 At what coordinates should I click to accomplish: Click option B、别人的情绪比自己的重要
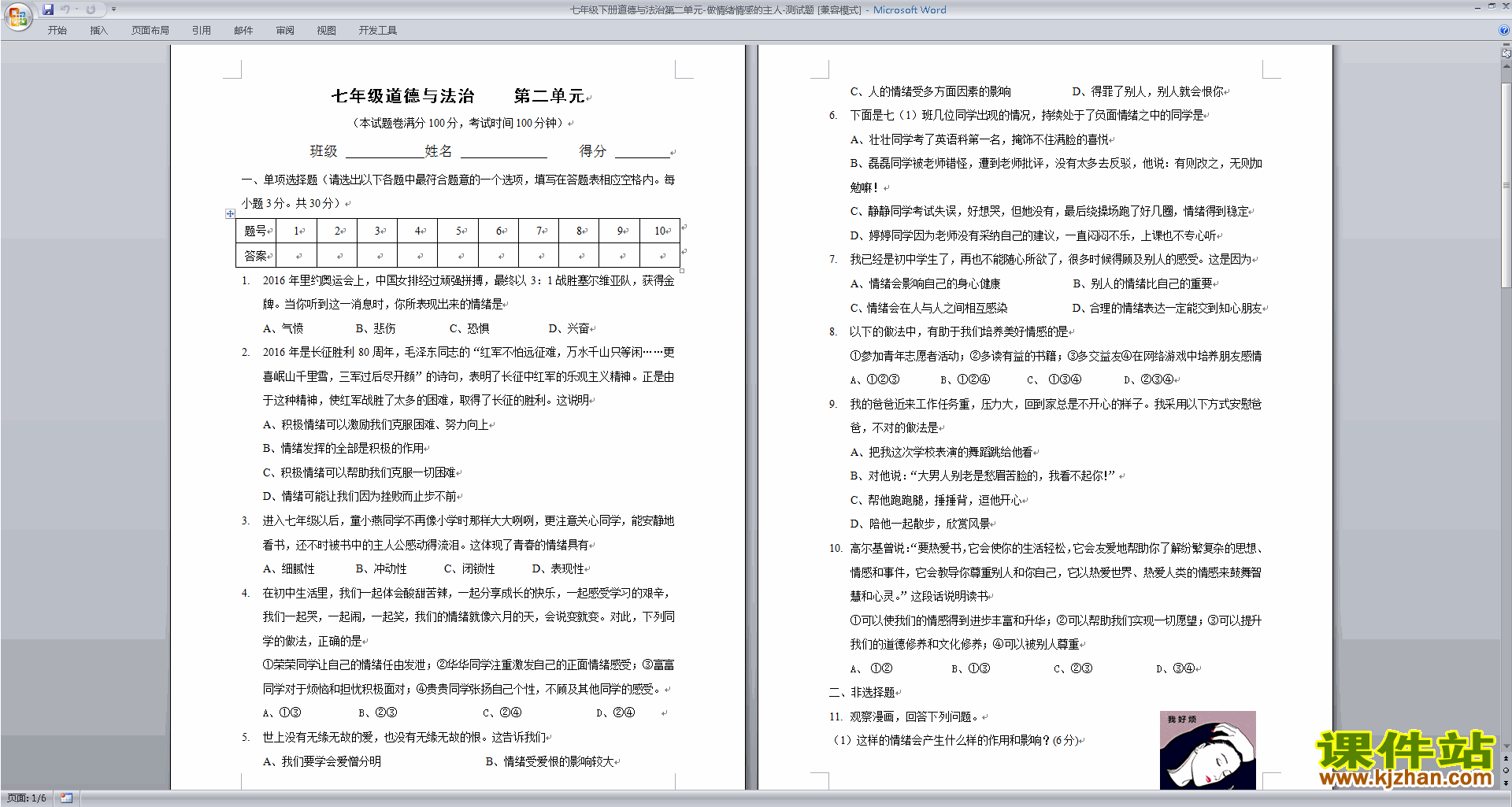tap(1143, 283)
